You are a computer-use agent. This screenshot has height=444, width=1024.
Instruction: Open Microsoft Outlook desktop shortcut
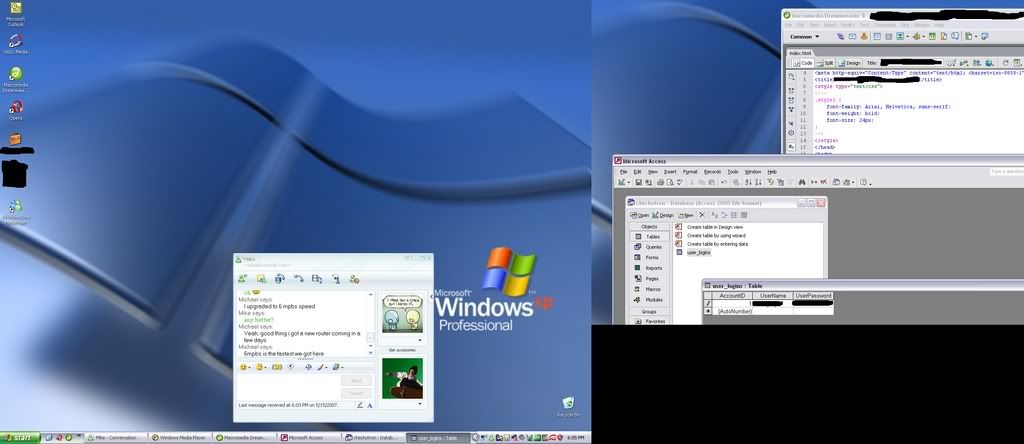[x=16, y=14]
